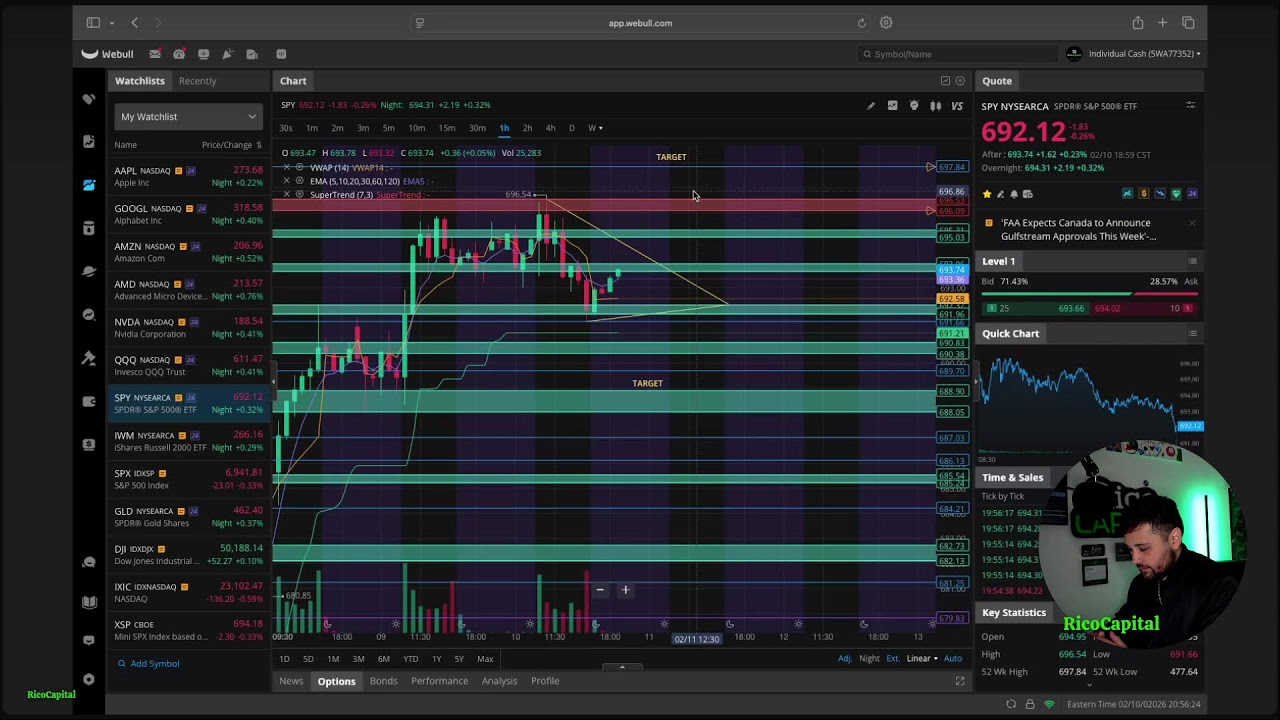Screen dimensions: 1280x720
Task: Select the 5m chart interval
Action: coord(388,128)
